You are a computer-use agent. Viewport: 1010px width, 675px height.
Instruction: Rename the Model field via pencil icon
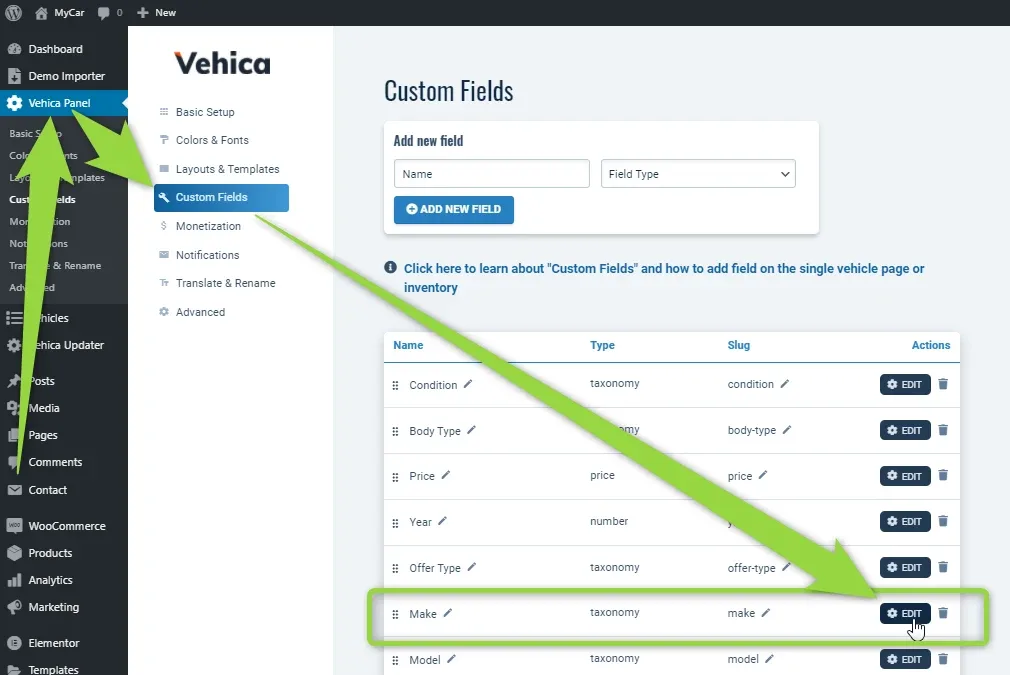pyautogui.click(x=452, y=658)
